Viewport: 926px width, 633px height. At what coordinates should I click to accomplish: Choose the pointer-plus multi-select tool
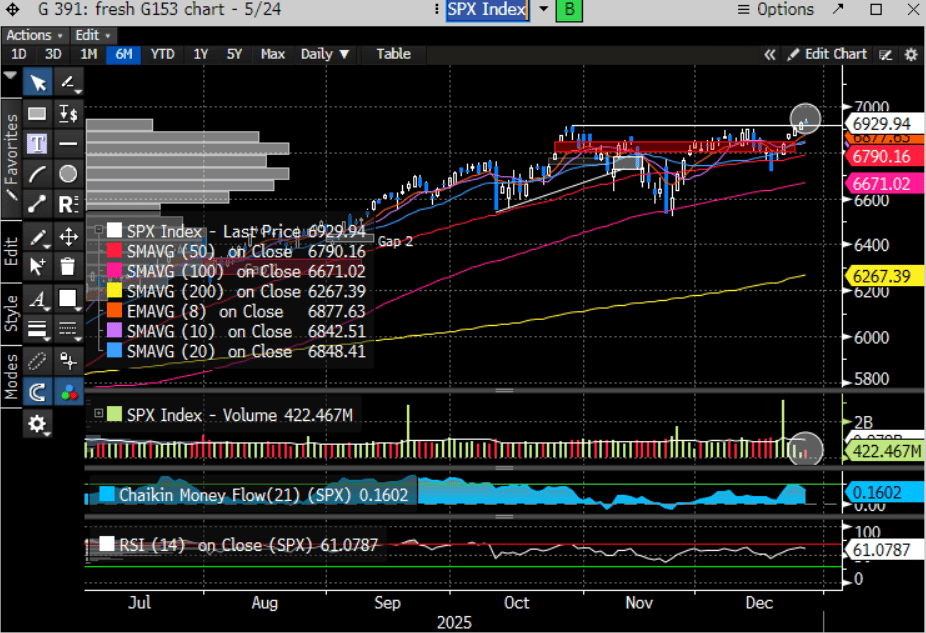pyautogui.click(x=38, y=267)
